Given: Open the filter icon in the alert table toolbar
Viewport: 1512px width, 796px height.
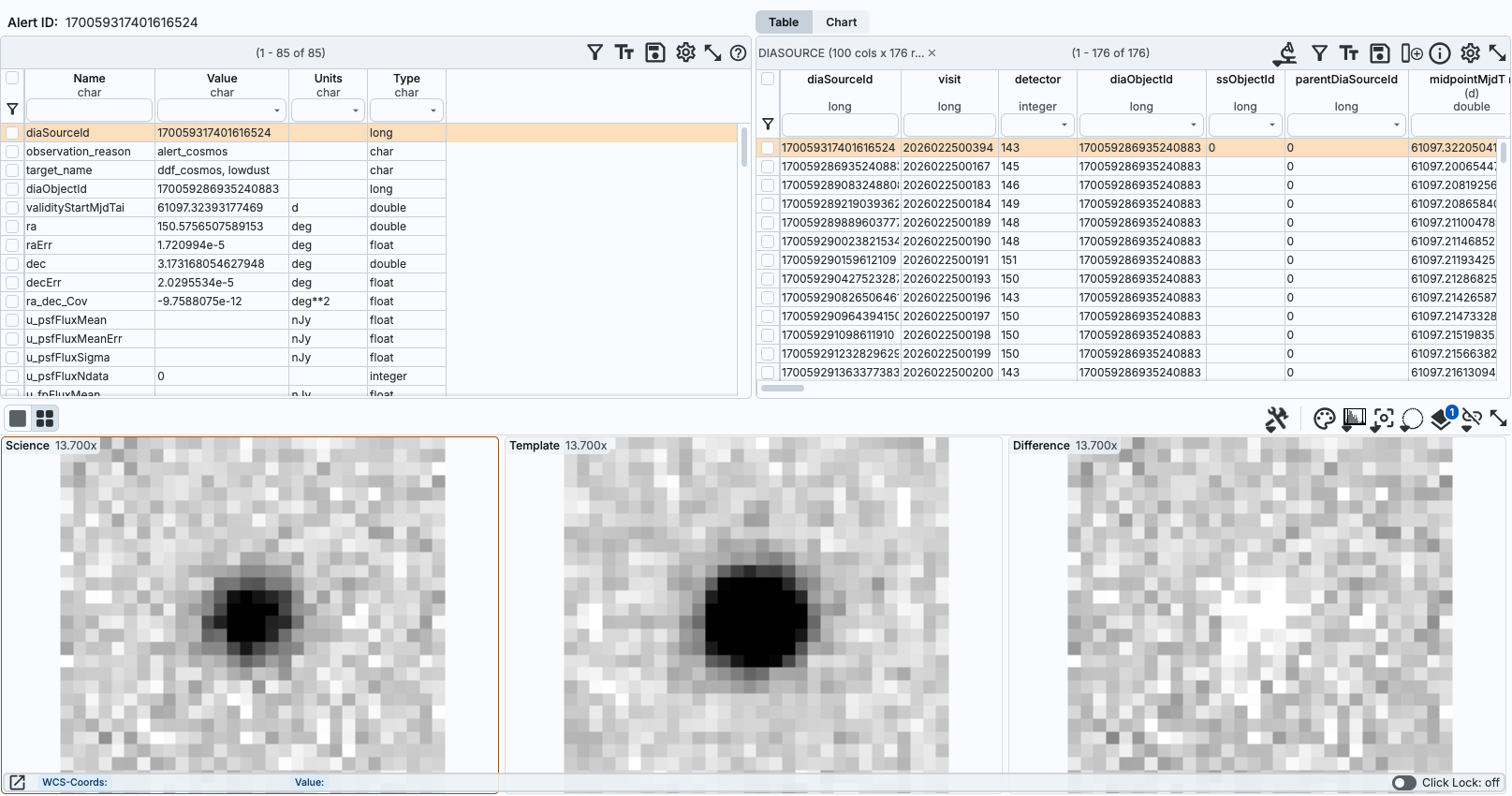Looking at the screenshot, I should click(595, 52).
